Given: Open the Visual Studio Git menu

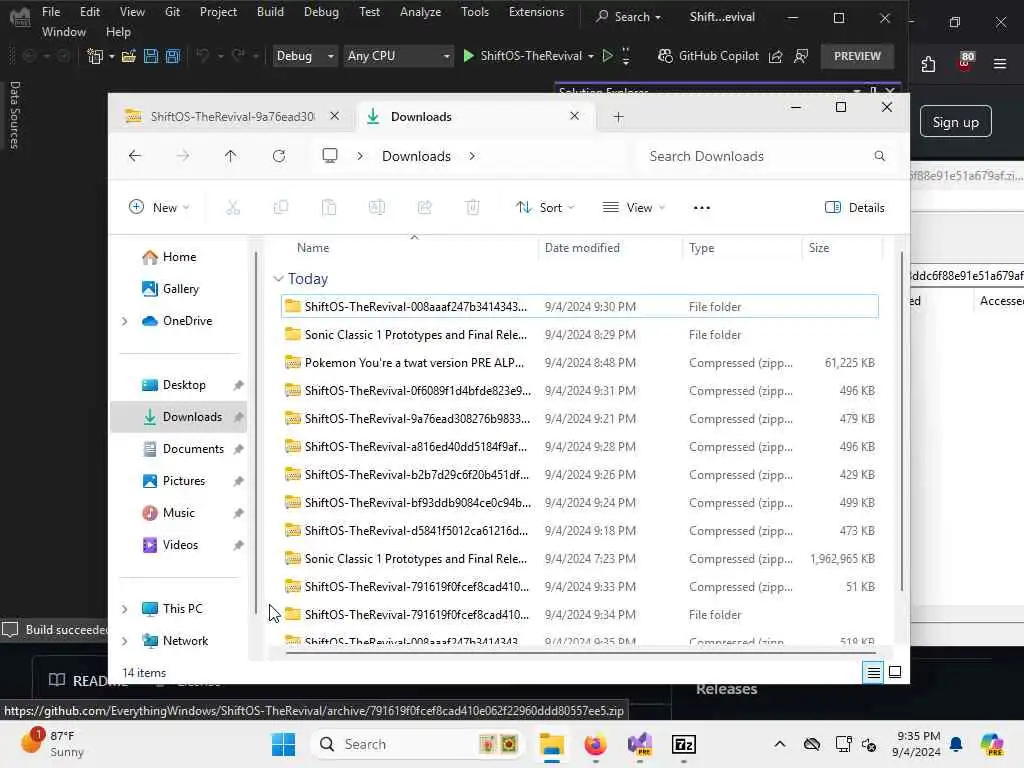Looking at the screenshot, I should pos(172,12).
